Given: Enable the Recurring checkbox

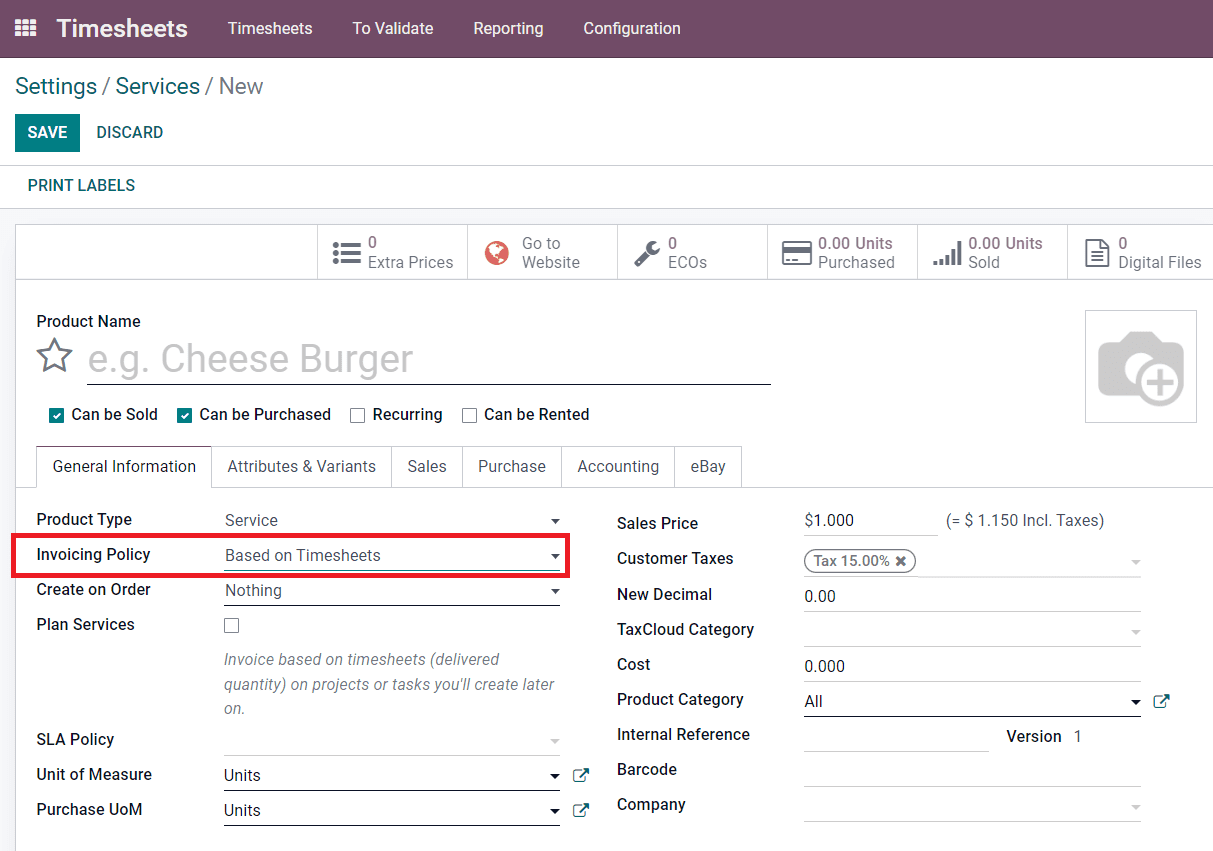Looking at the screenshot, I should [x=358, y=414].
